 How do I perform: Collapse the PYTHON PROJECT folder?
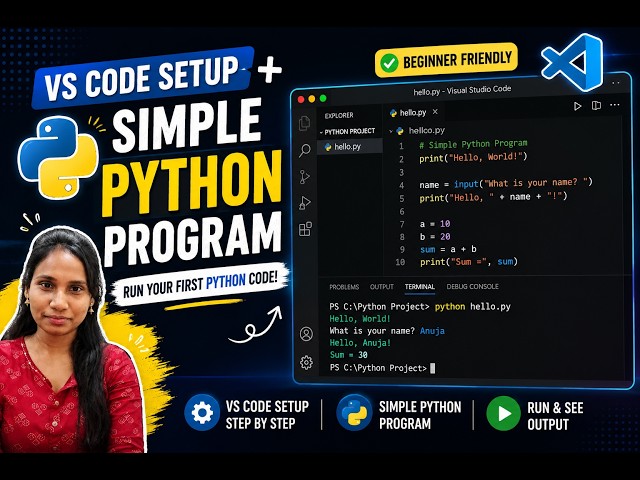point(347,131)
